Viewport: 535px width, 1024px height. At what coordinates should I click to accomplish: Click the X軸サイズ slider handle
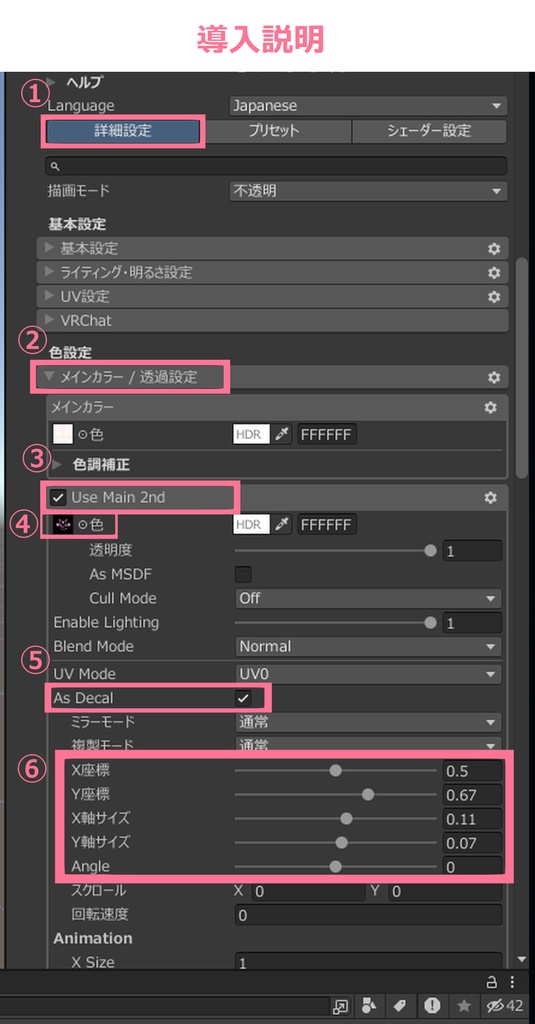(346, 819)
